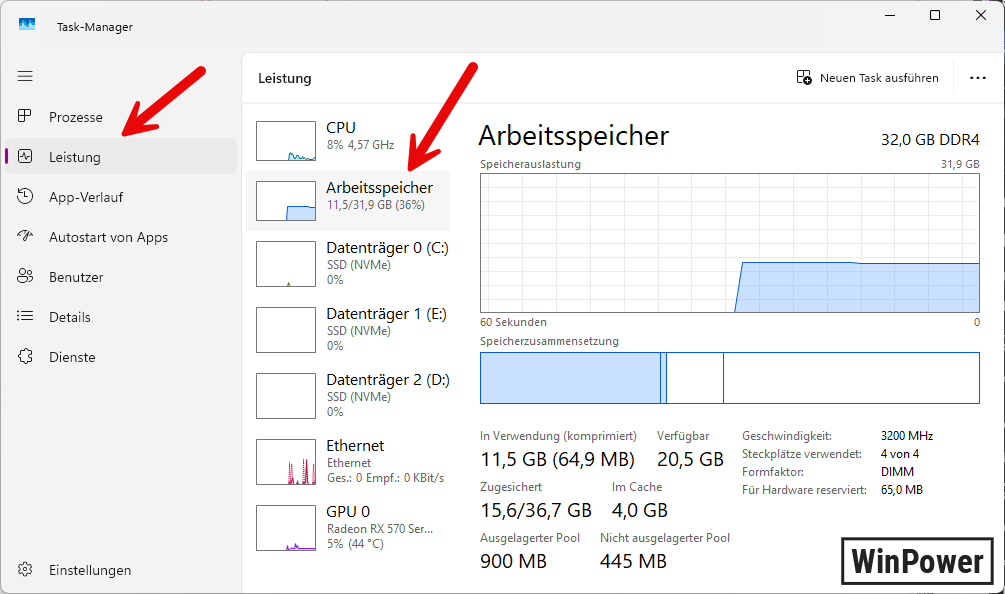Click the 32,0 GB DDR4 text
This screenshot has width=1005, height=594.
pos(930,140)
